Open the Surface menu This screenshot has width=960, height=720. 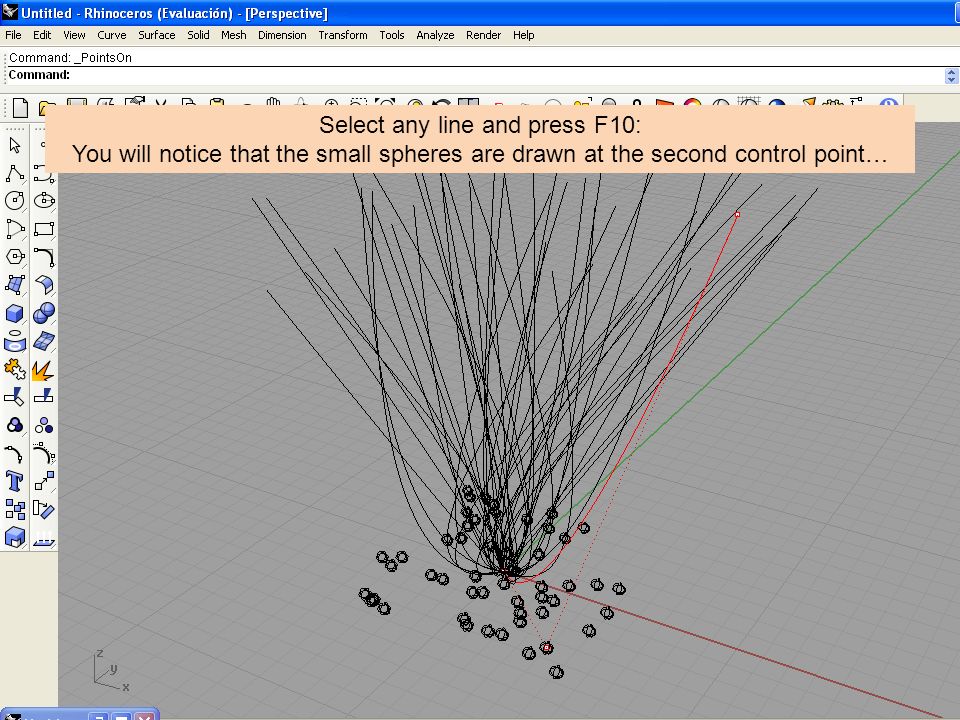tap(157, 35)
